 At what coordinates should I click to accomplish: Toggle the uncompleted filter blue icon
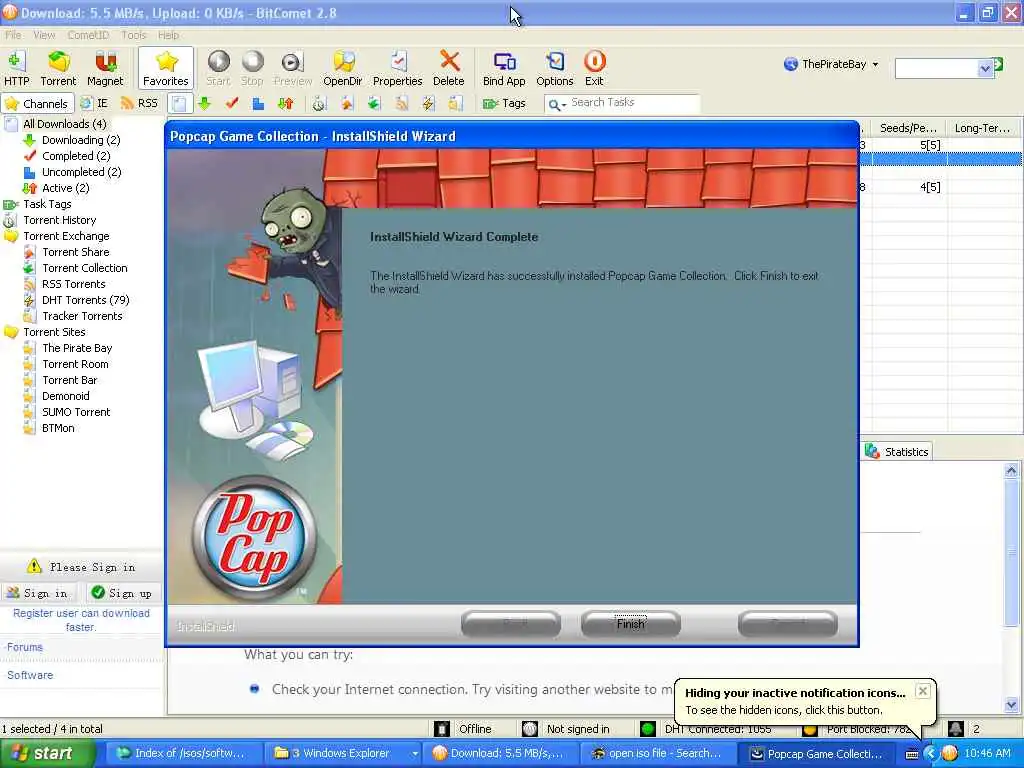pos(258,103)
